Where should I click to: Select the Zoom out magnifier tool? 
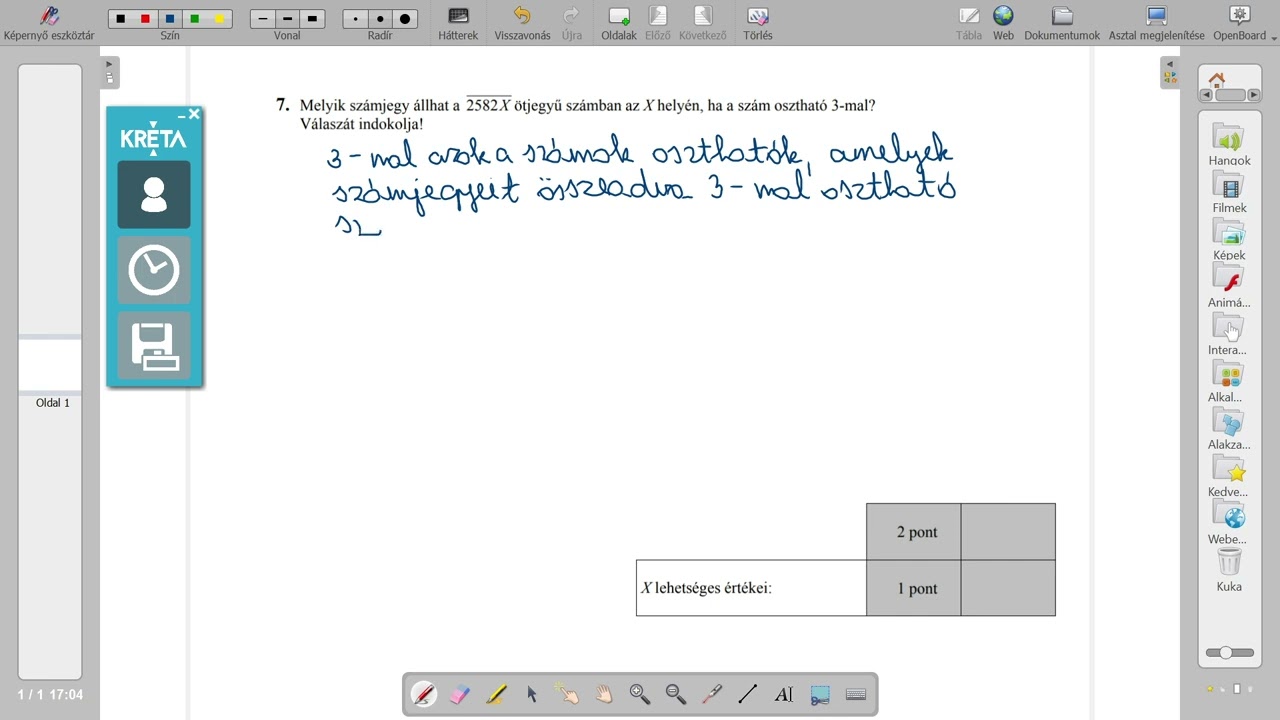point(676,694)
